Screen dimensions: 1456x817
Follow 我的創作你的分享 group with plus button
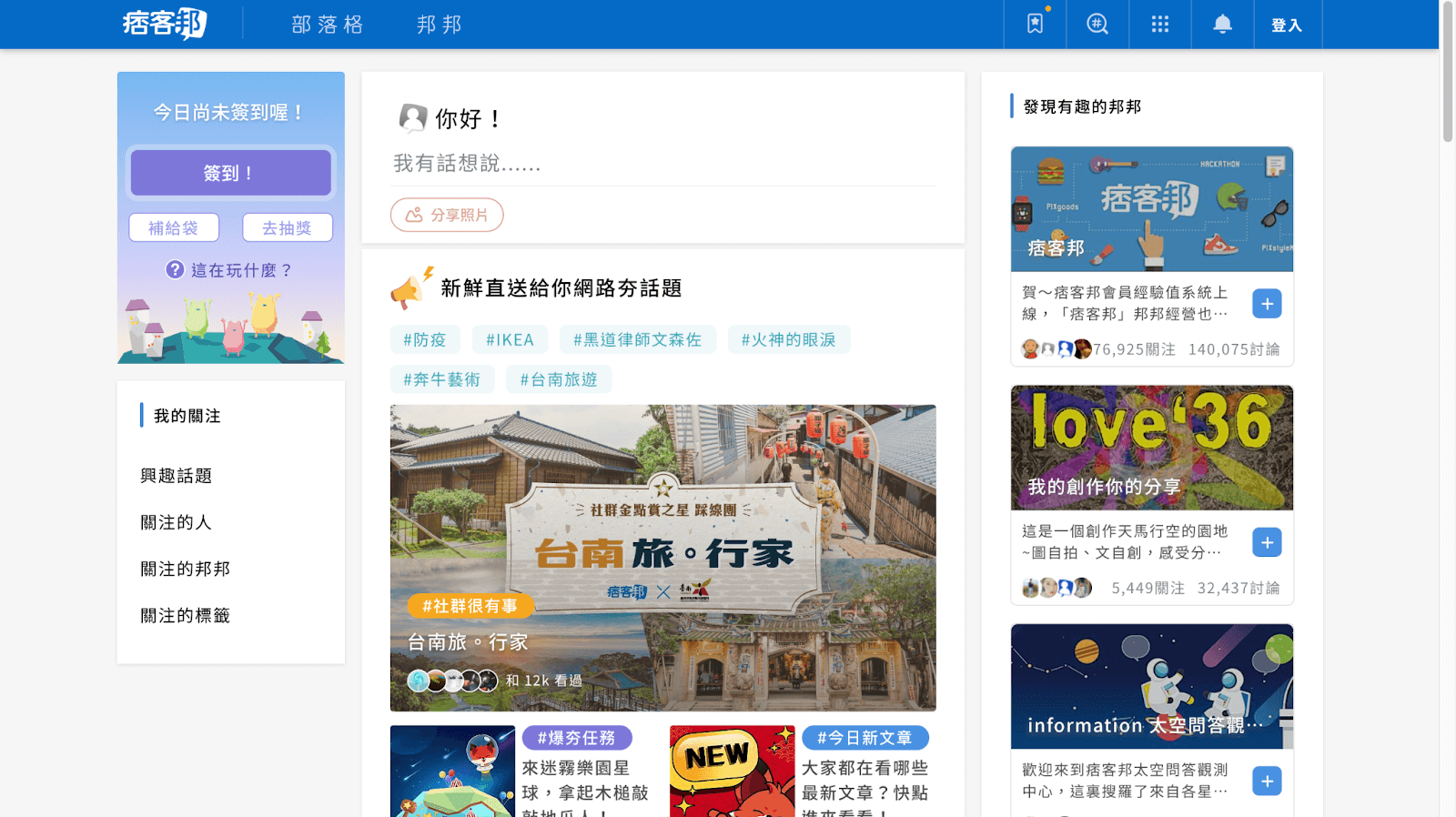pyautogui.click(x=1267, y=542)
